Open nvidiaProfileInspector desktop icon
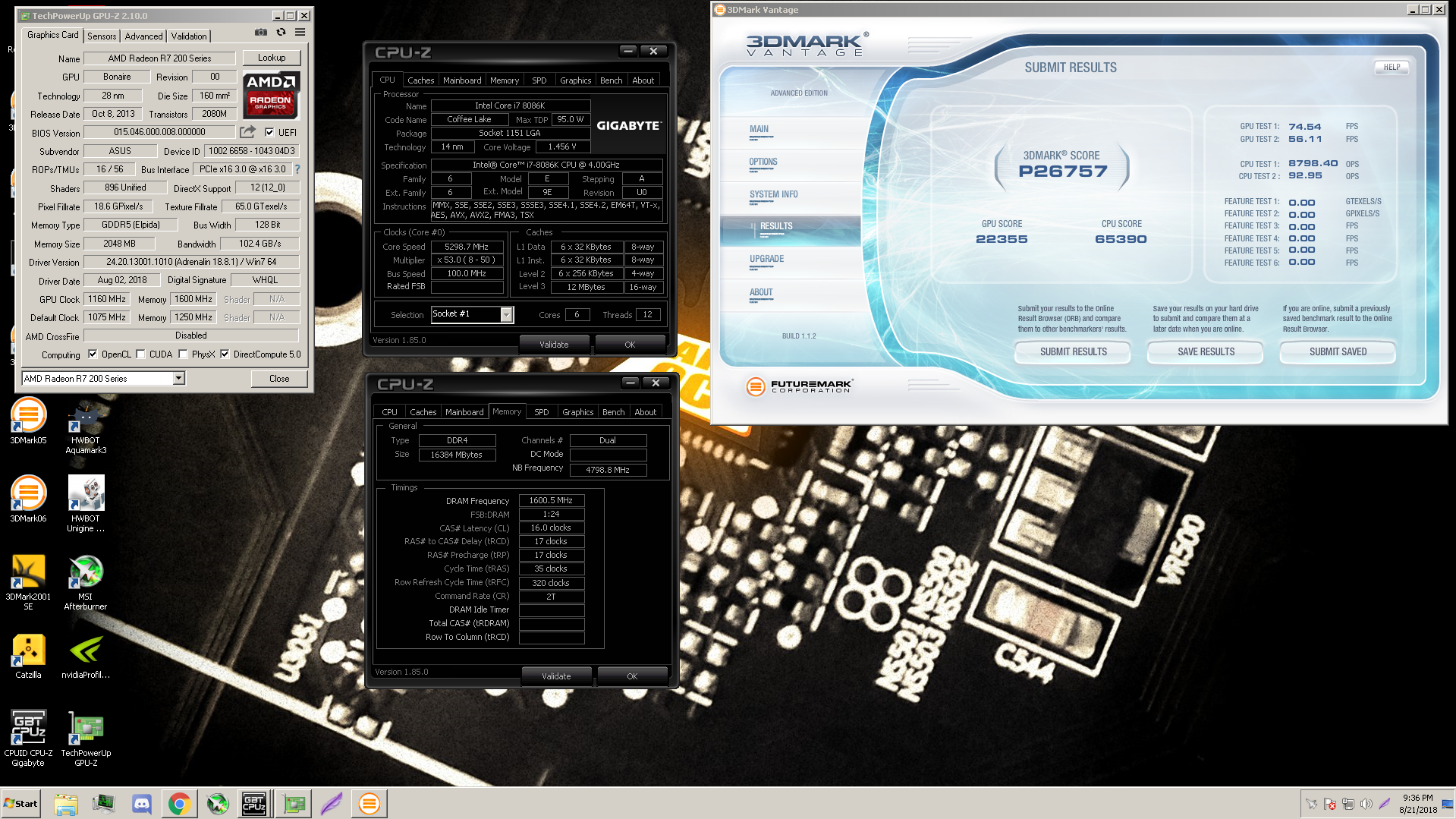 click(x=86, y=657)
